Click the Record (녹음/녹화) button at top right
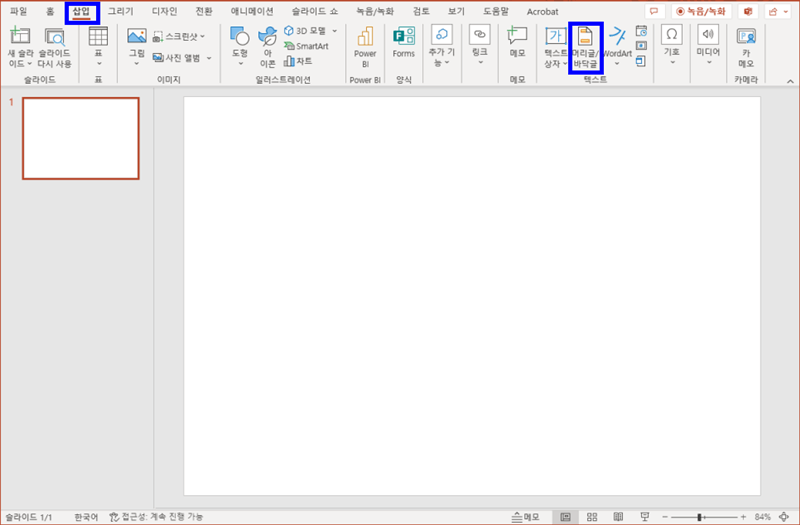 click(x=702, y=11)
